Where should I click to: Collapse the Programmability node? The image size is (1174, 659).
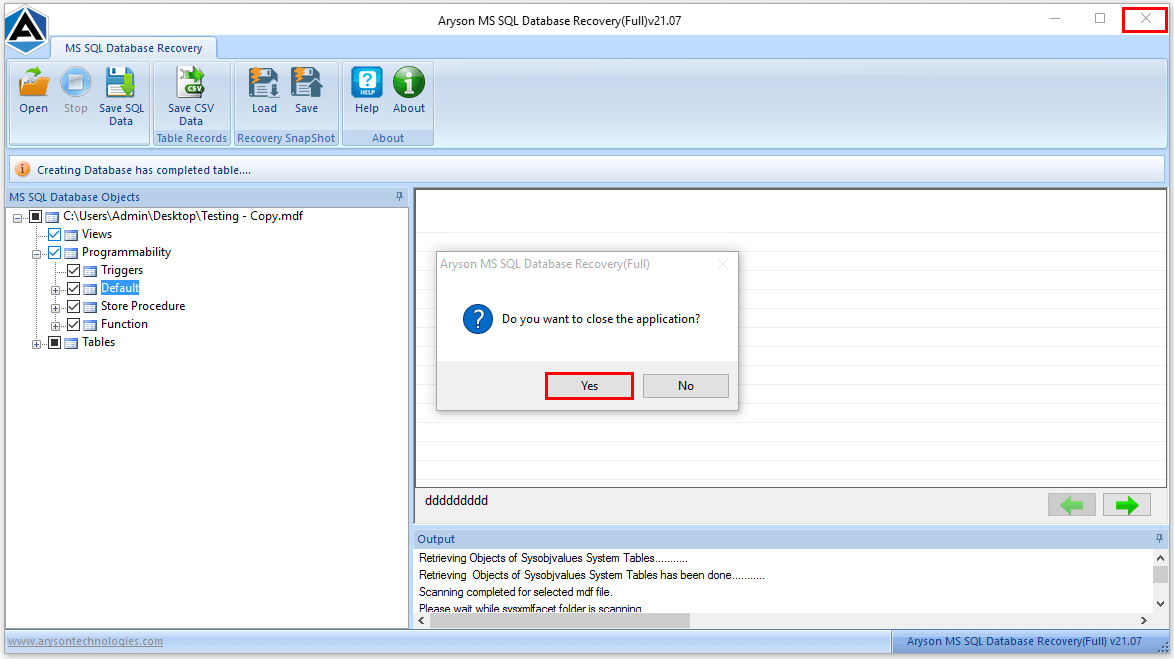[x=36, y=254]
